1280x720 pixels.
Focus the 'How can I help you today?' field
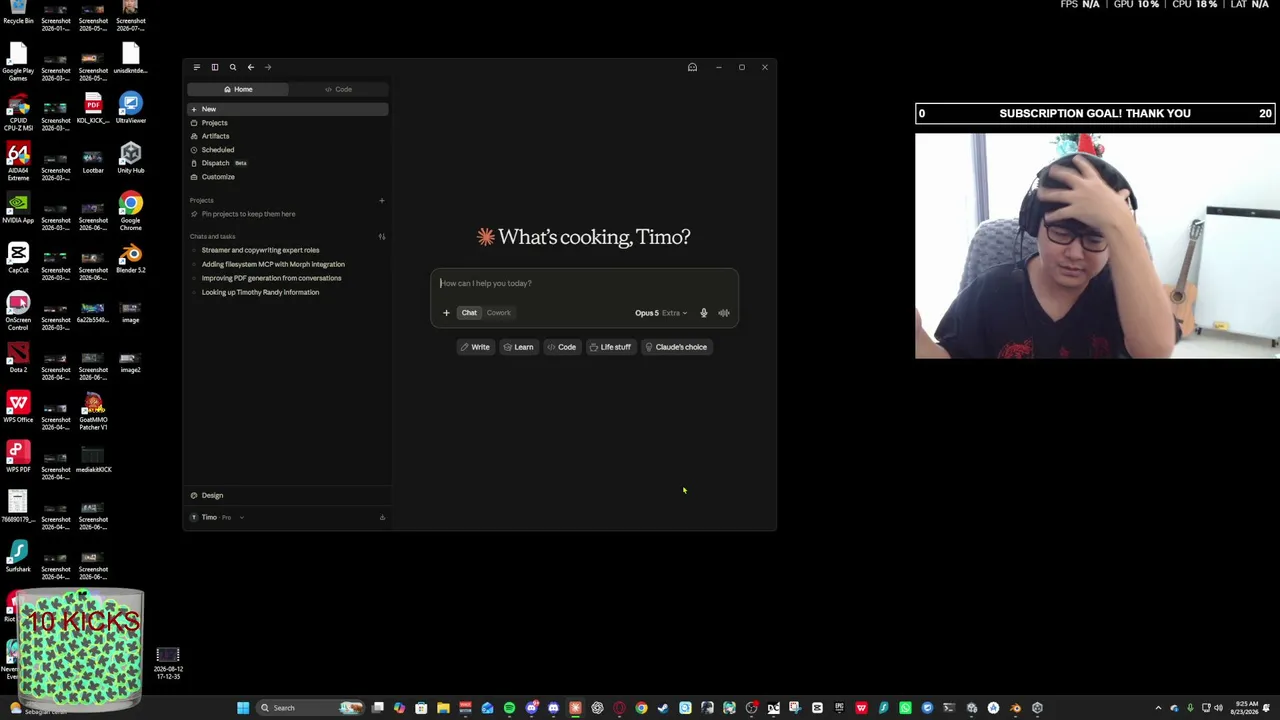tap(585, 283)
